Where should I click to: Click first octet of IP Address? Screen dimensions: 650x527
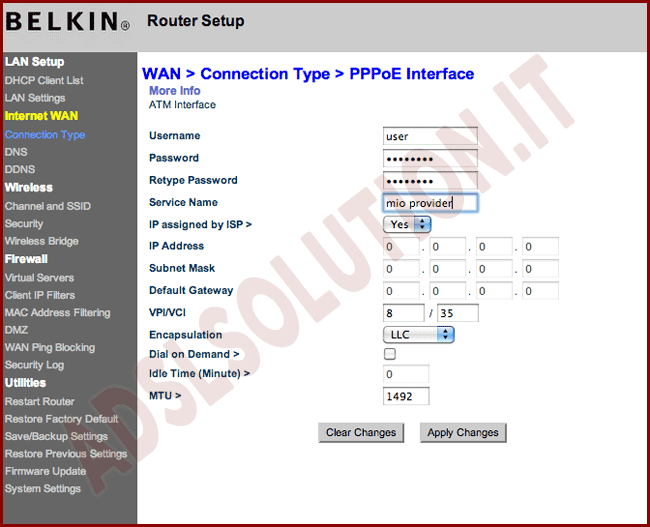[x=401, y=247]
